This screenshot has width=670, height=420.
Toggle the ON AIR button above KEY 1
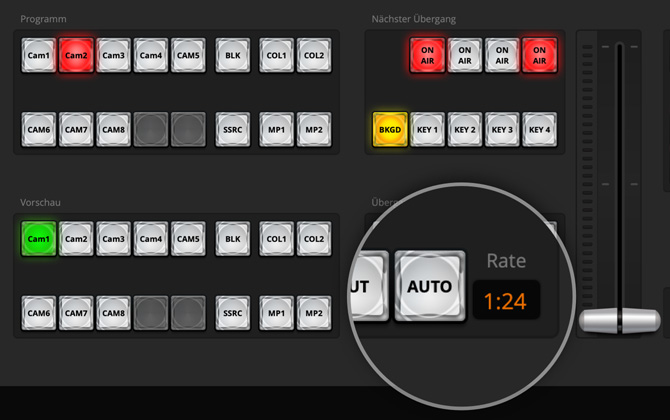coord(427,54)
